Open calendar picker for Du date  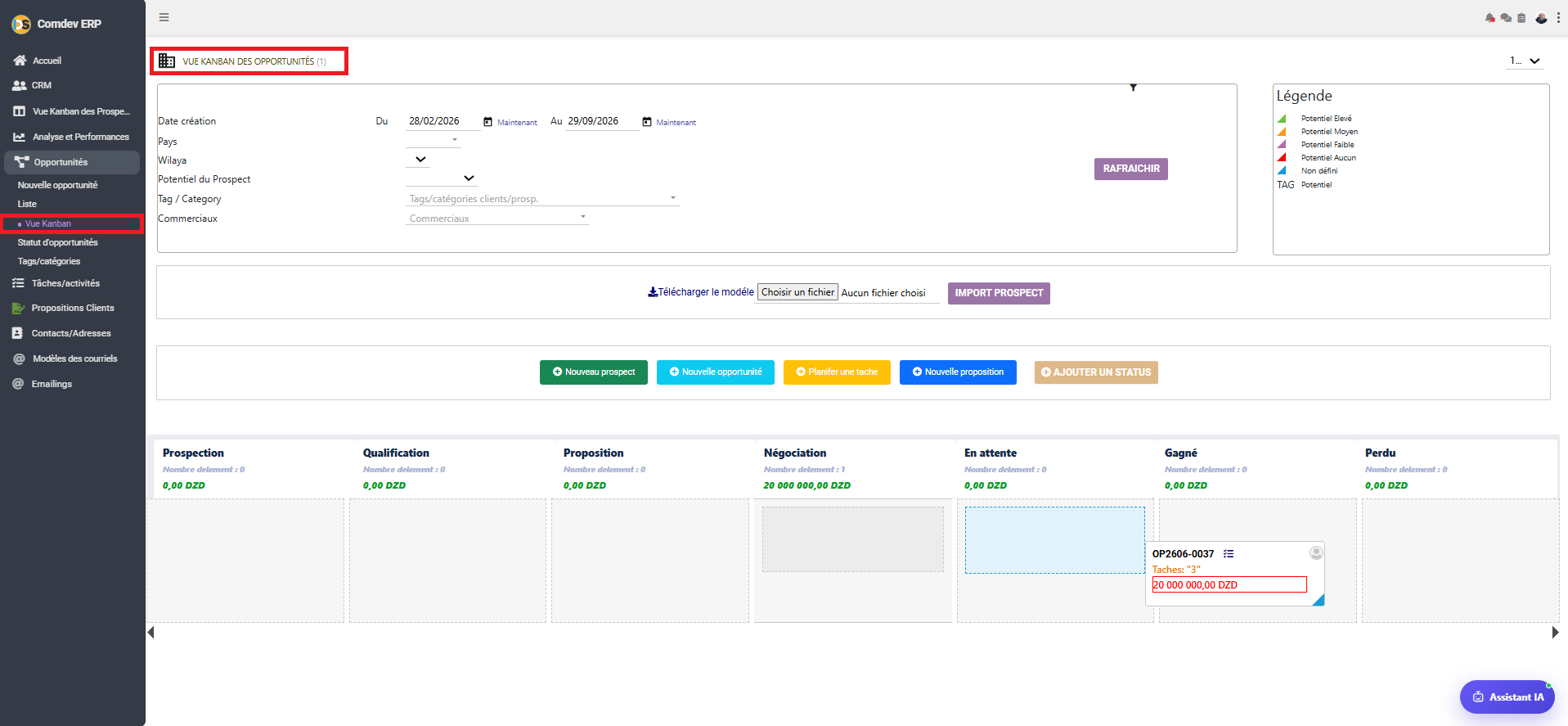(x=487, y=122)
